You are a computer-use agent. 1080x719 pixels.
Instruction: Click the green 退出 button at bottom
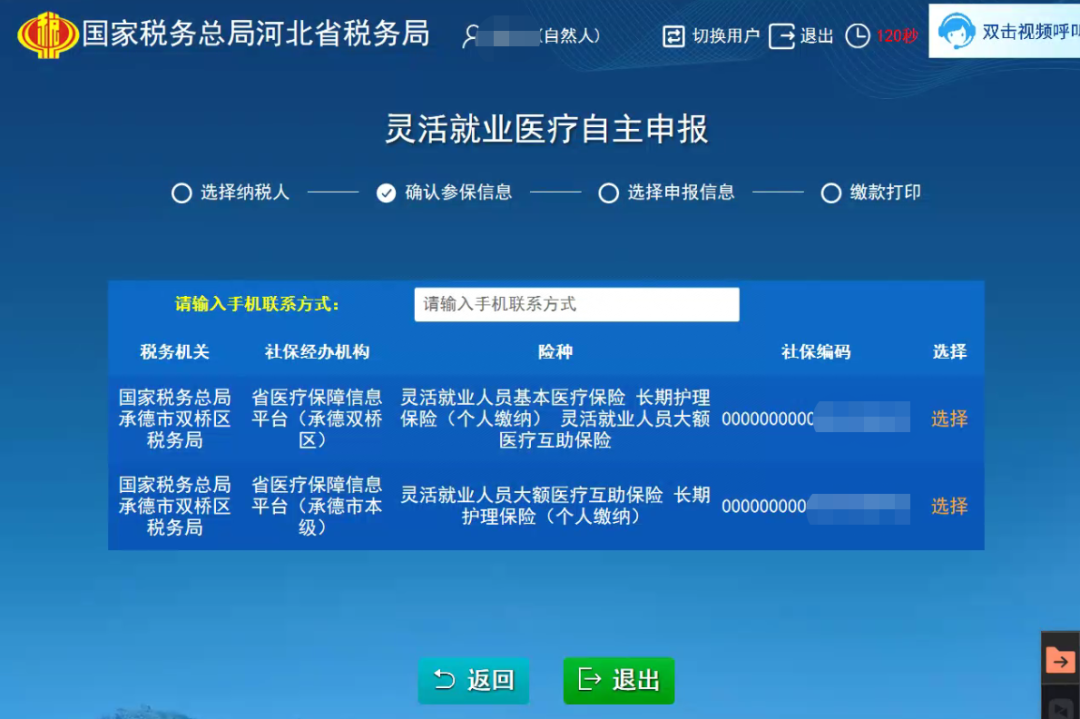pos(619,680)
